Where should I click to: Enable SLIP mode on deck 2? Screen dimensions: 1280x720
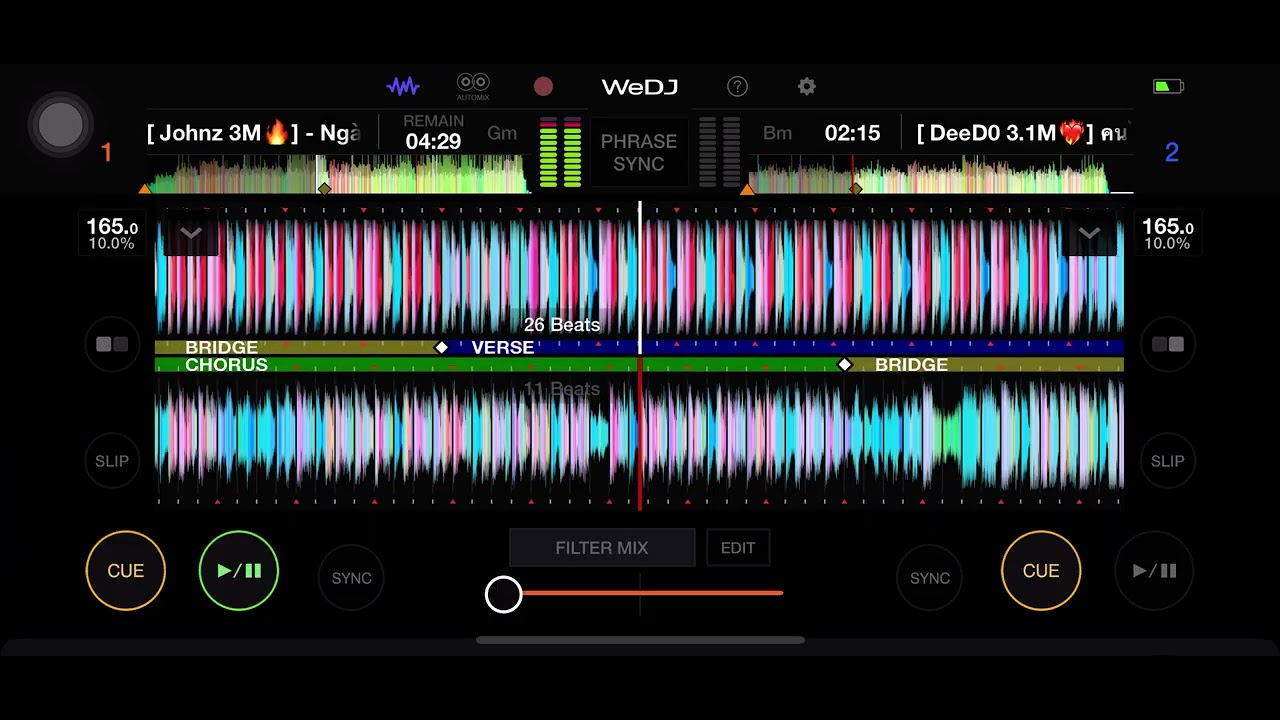tap(1168, 461)
